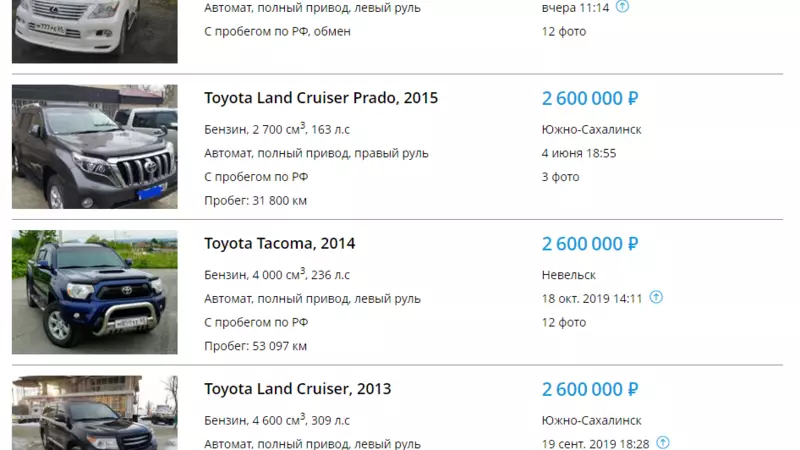Click the 2 600 000 ₽ price of Land Cruiser 2013
The image size is (800, 450).
pos(590,388)
